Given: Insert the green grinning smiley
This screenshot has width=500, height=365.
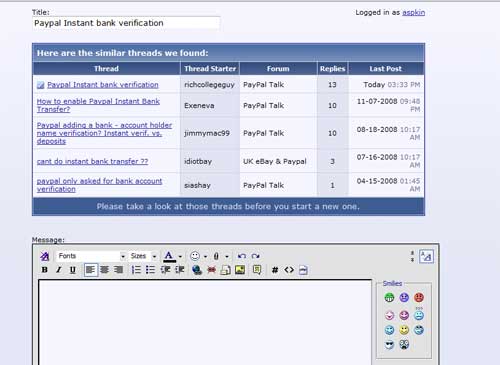Looking at the screenshot, I should click(x=389, y=297).
